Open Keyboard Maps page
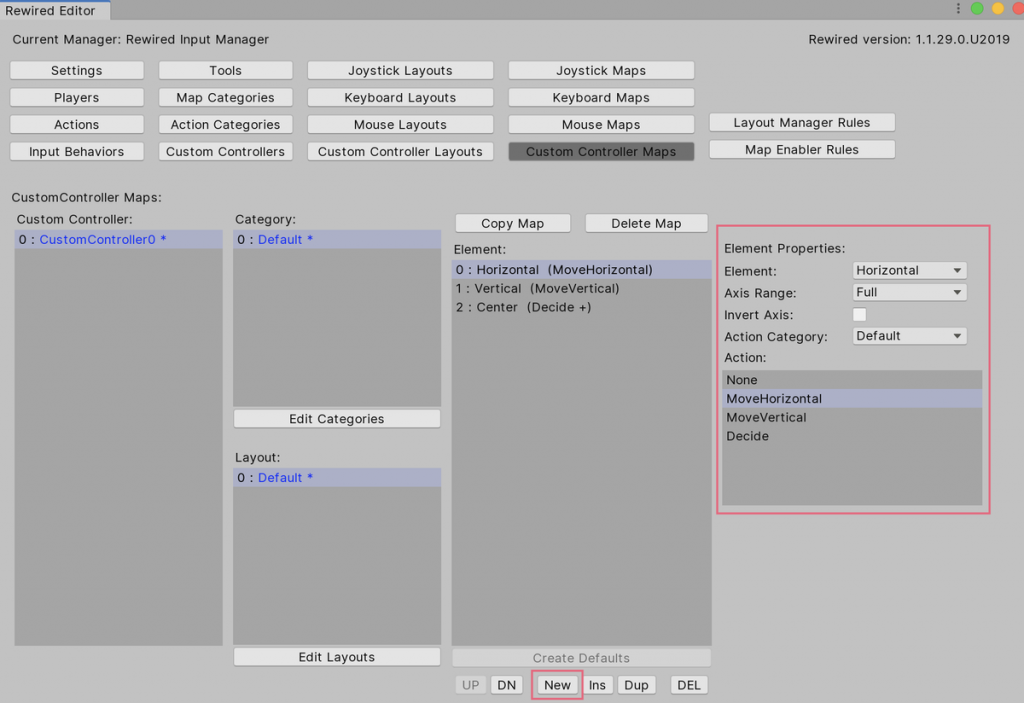The width and height of the screenshot is (1024, 703). [x=601, y=97]
